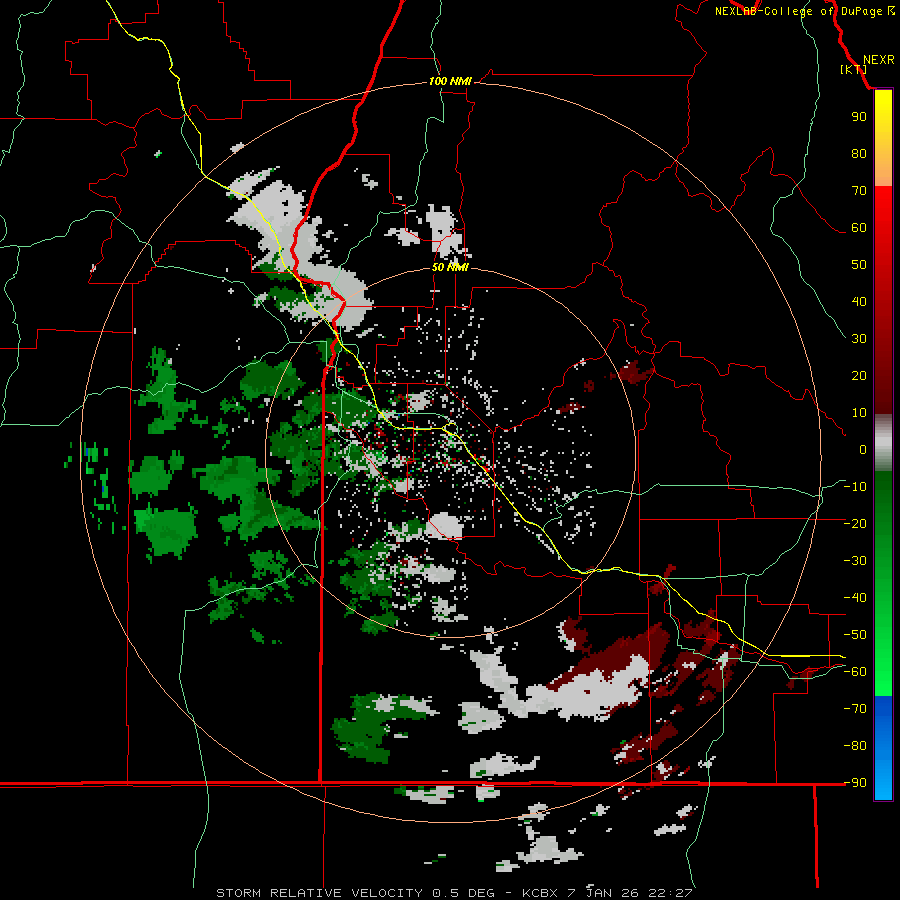Pick the "-50" legend value
This screenshot has width=900, height=900.
pos(855,635)
